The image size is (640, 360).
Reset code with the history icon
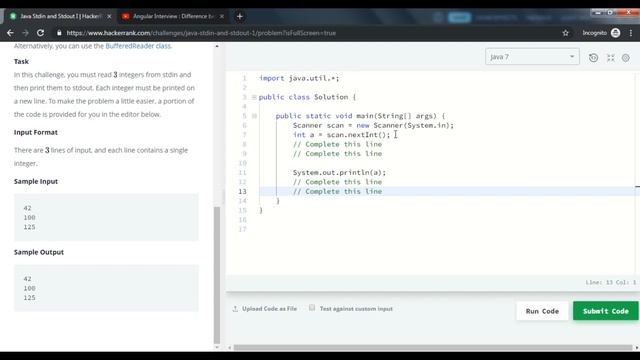tap(593, 58)
